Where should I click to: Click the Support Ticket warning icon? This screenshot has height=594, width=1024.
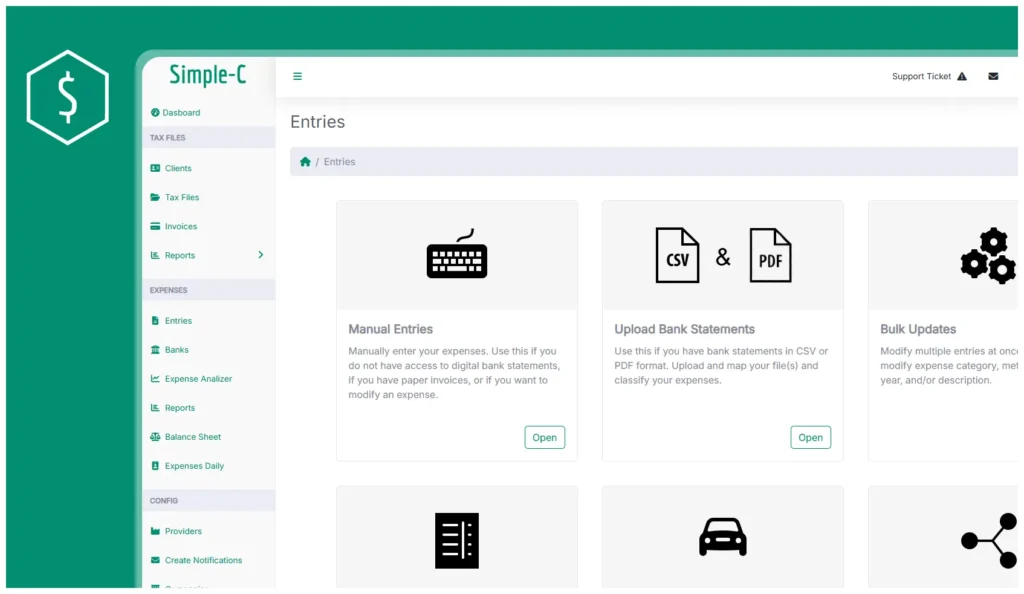pyautogui.click(x=961, y=75)
